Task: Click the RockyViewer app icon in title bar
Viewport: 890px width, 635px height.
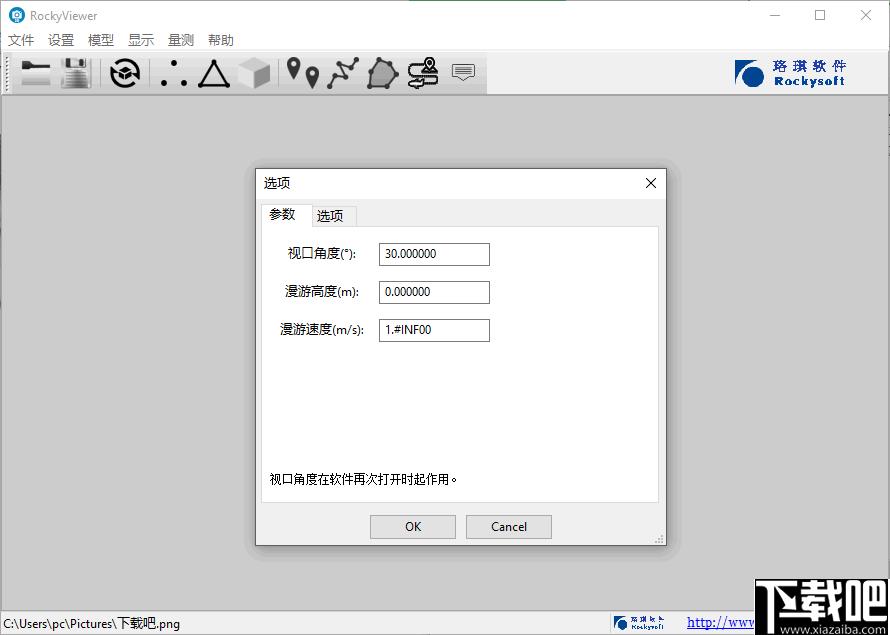Action: (16, 15)
